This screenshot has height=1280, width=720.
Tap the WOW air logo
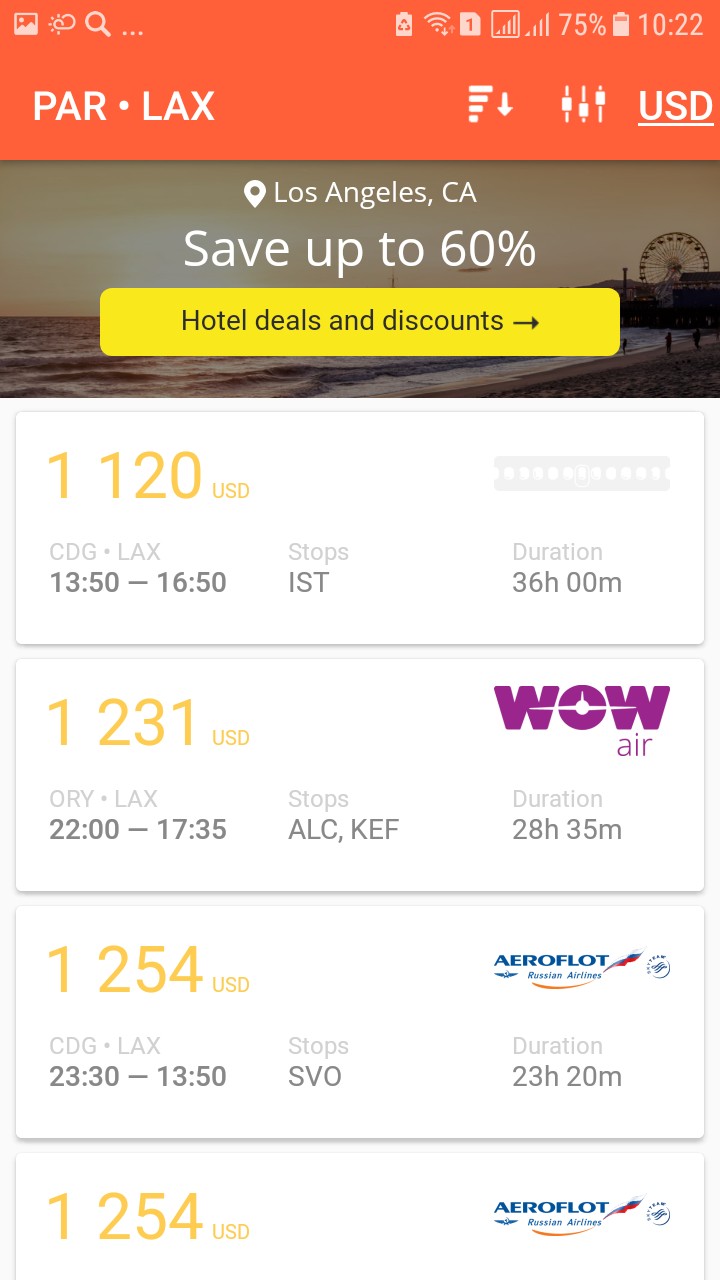pyautogui.click(x=582, y=720)
